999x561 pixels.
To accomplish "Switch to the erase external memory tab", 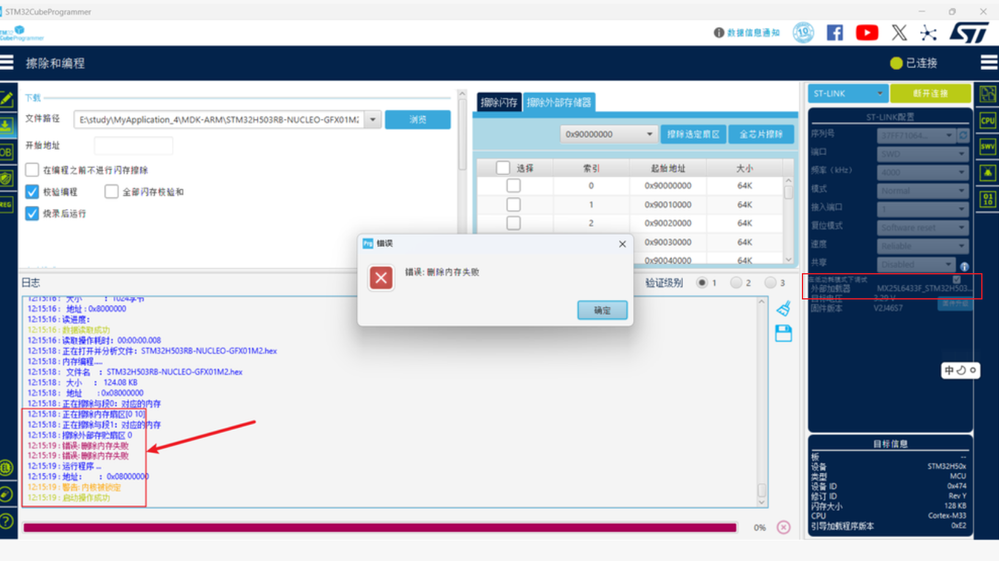I will (559, 102).
